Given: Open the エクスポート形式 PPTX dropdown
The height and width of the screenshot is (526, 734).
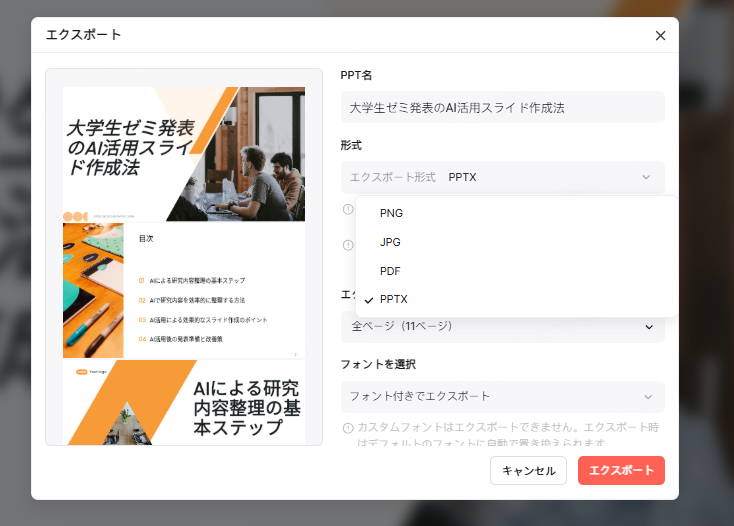Looking at the screenshot, I should [x=502, y=177].
